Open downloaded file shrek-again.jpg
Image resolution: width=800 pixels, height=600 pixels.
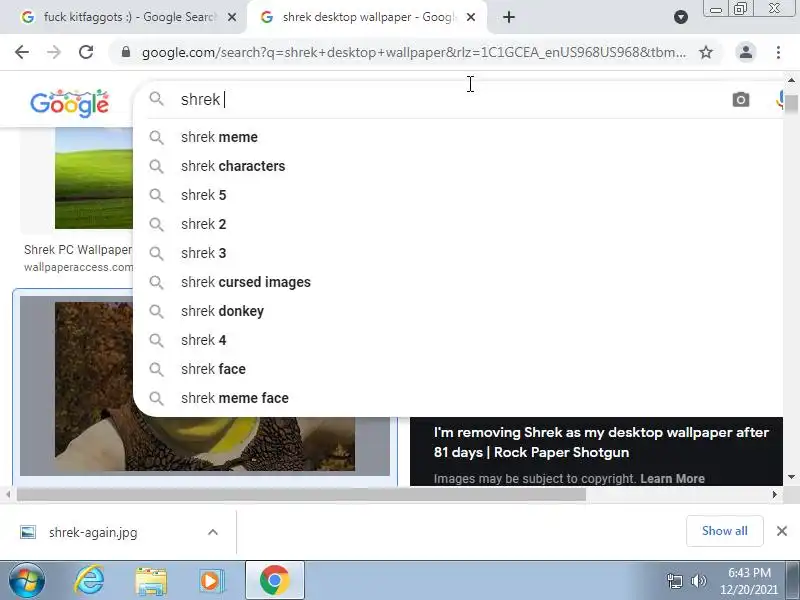(x=93, y=533)
